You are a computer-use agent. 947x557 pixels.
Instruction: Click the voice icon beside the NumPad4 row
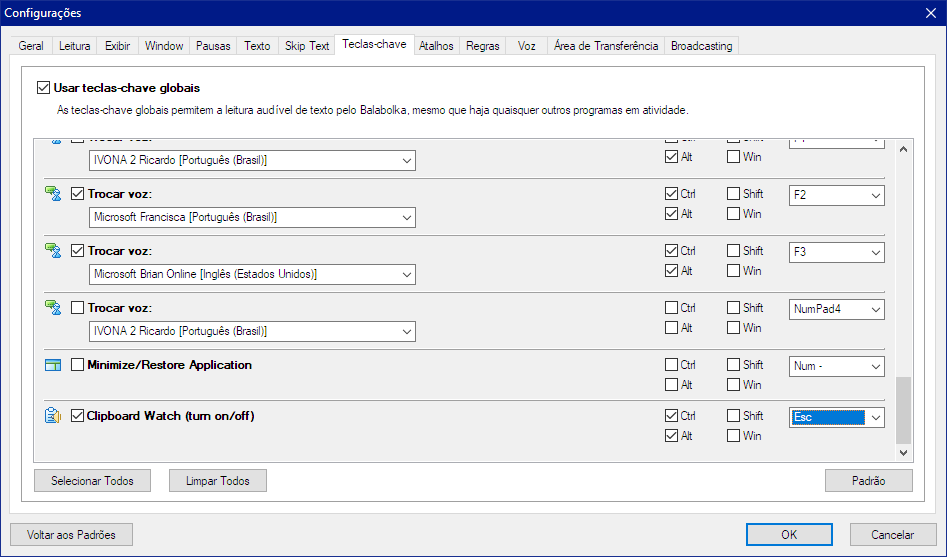[54, 308]
